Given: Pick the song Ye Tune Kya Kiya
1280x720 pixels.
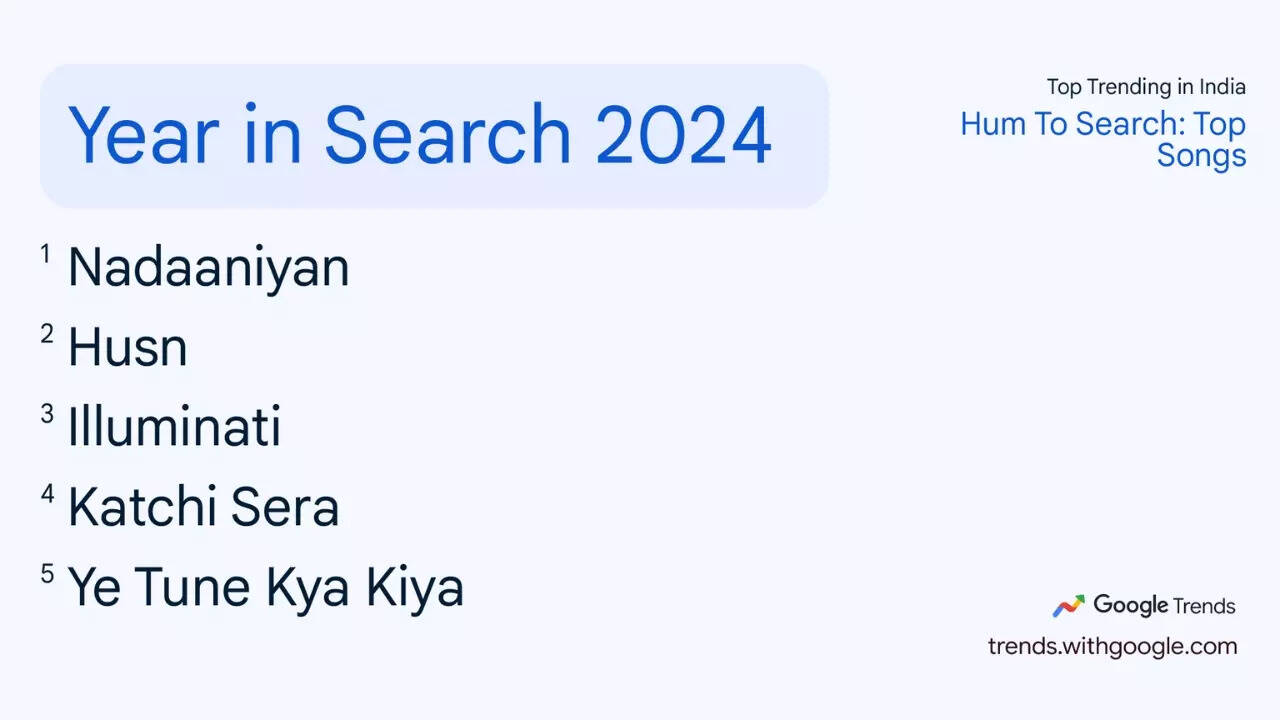Looking at the screenshot, I should click(265, 587).
